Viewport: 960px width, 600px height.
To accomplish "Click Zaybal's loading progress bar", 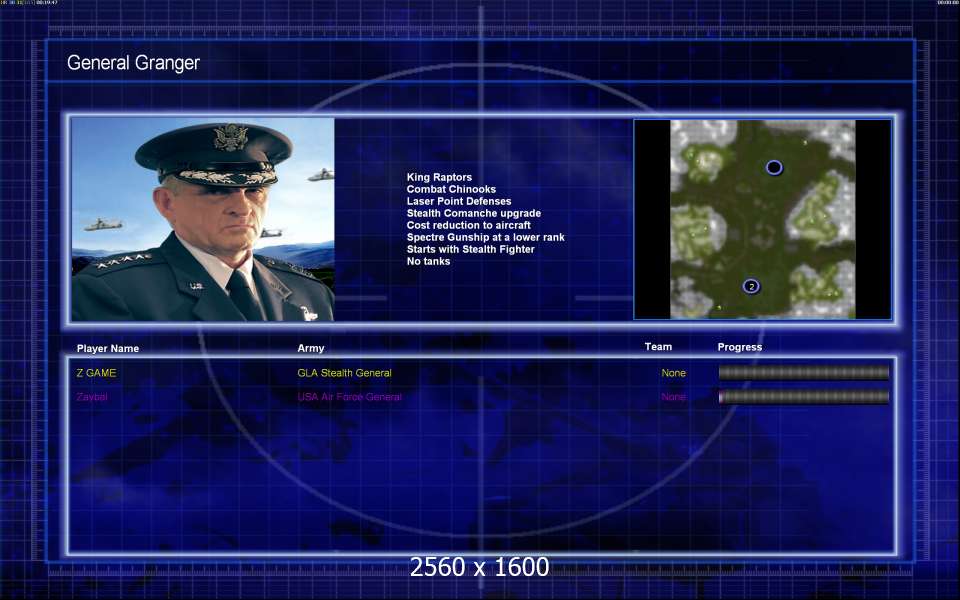I will pyautogui.click(x=803, y=397).
